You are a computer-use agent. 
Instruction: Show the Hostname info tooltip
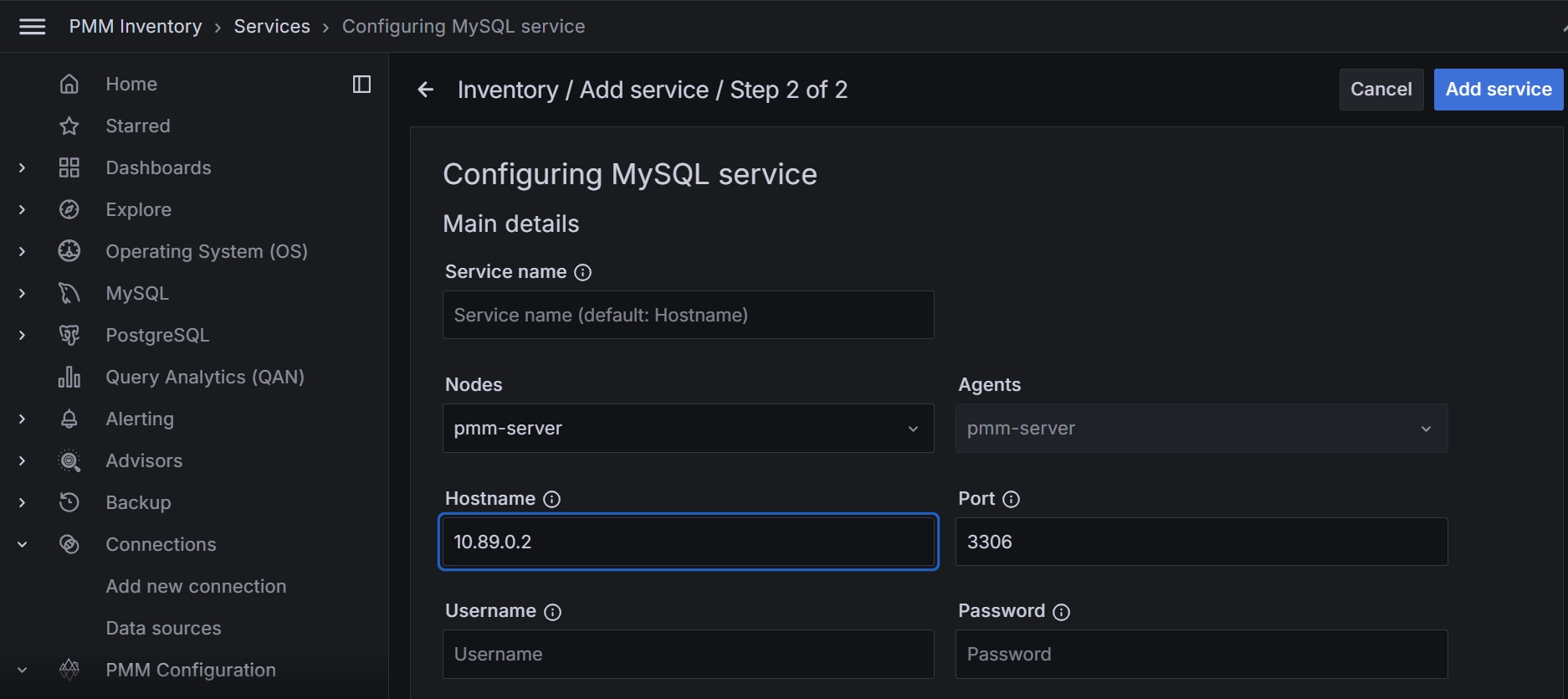point(551,498)
